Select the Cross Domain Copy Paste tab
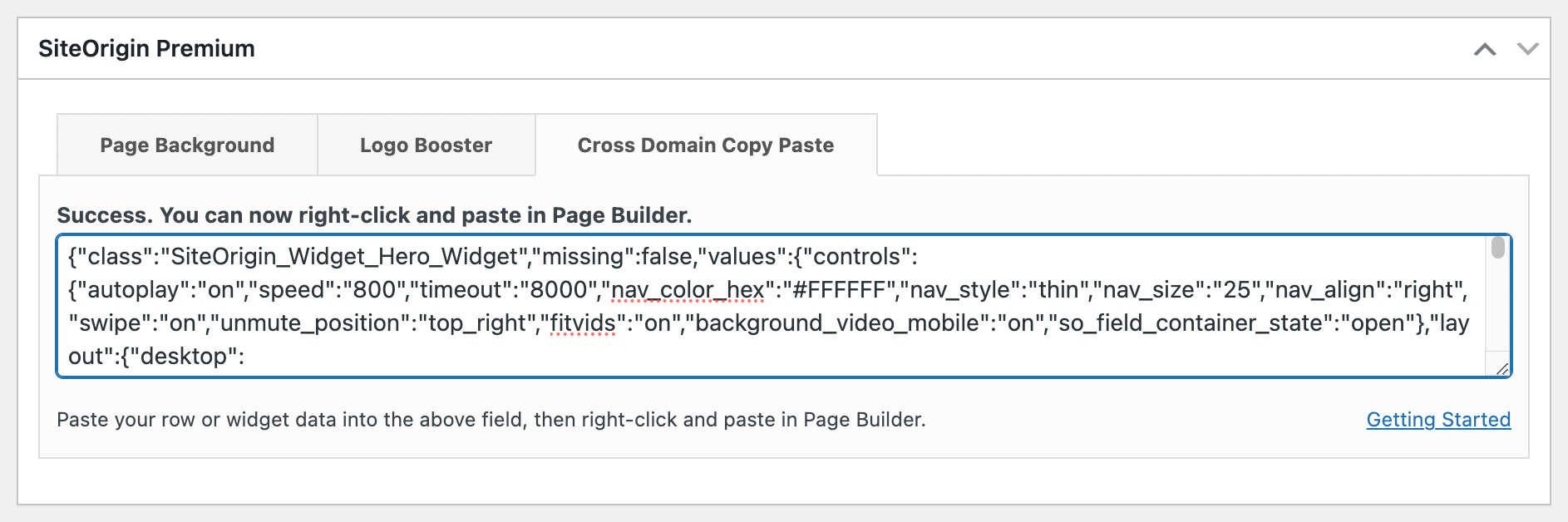Screen dimensions: 1568x522 (706, 145)
